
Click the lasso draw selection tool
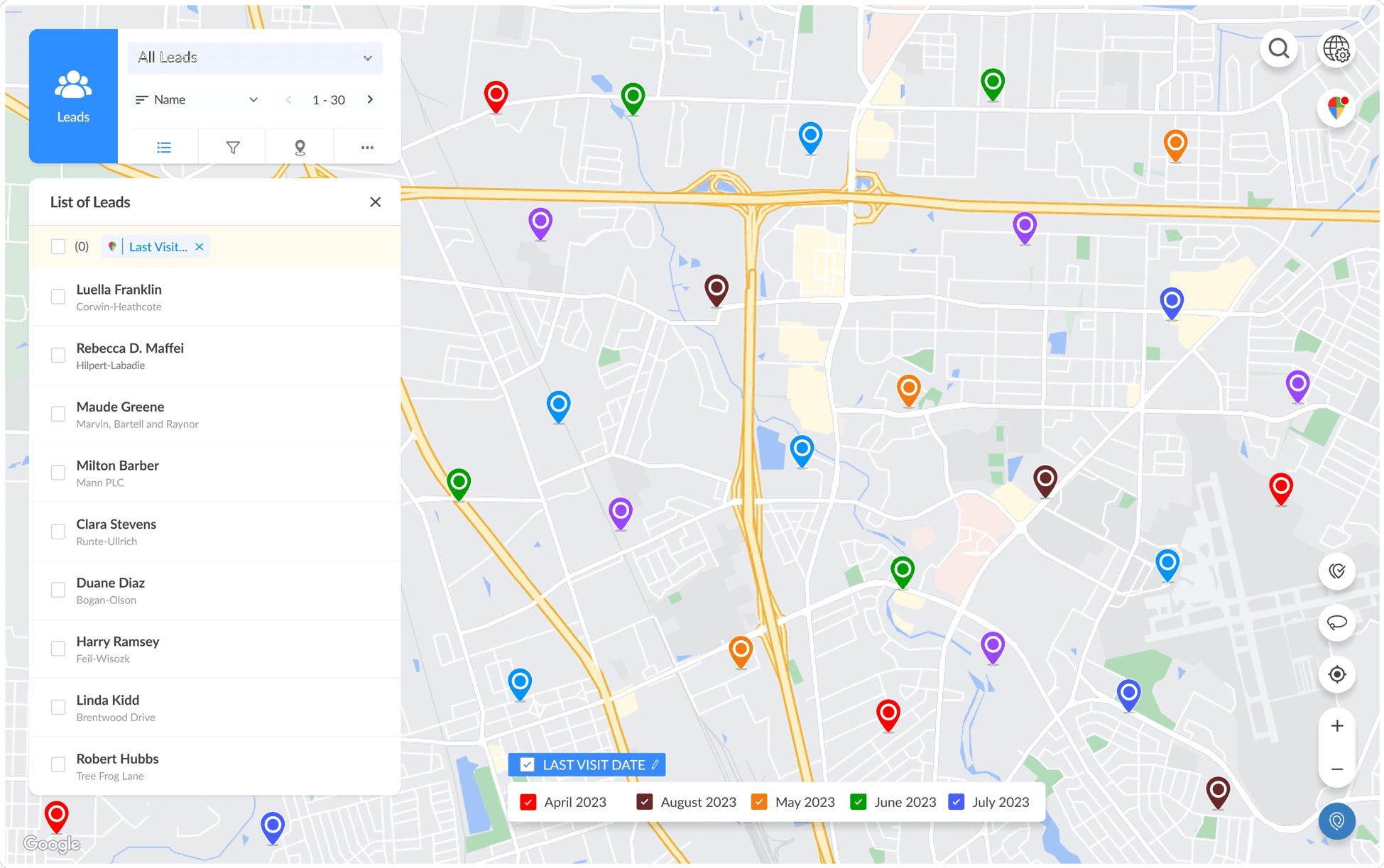tap(1336, 622)
